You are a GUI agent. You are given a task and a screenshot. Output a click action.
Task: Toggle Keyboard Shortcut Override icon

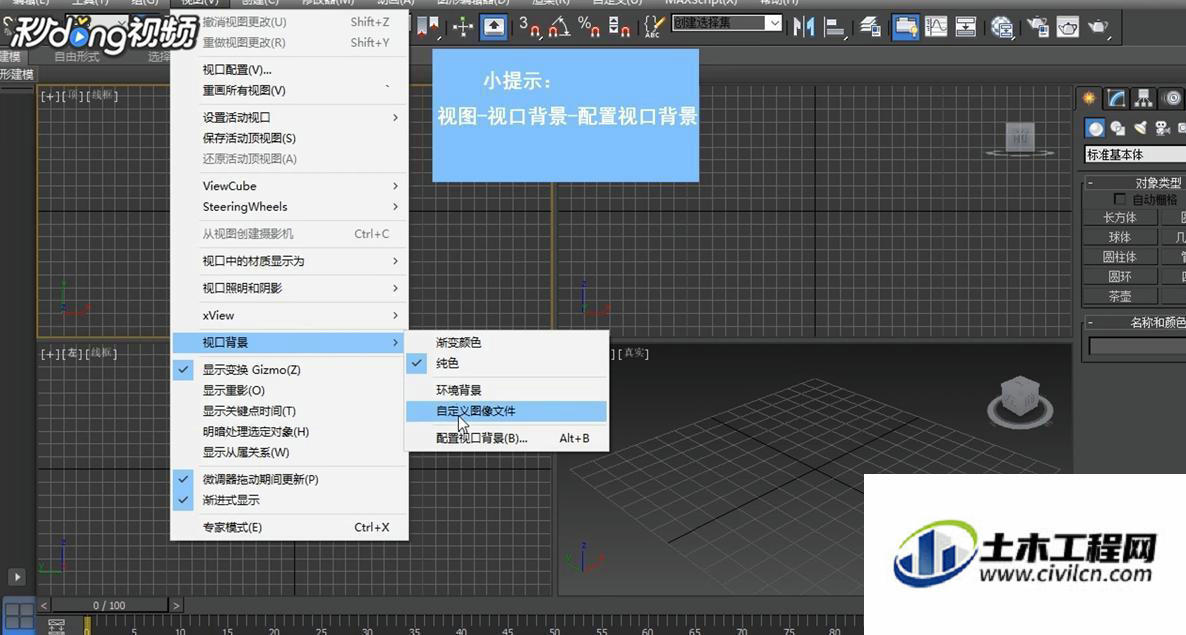tap(494, 27)
